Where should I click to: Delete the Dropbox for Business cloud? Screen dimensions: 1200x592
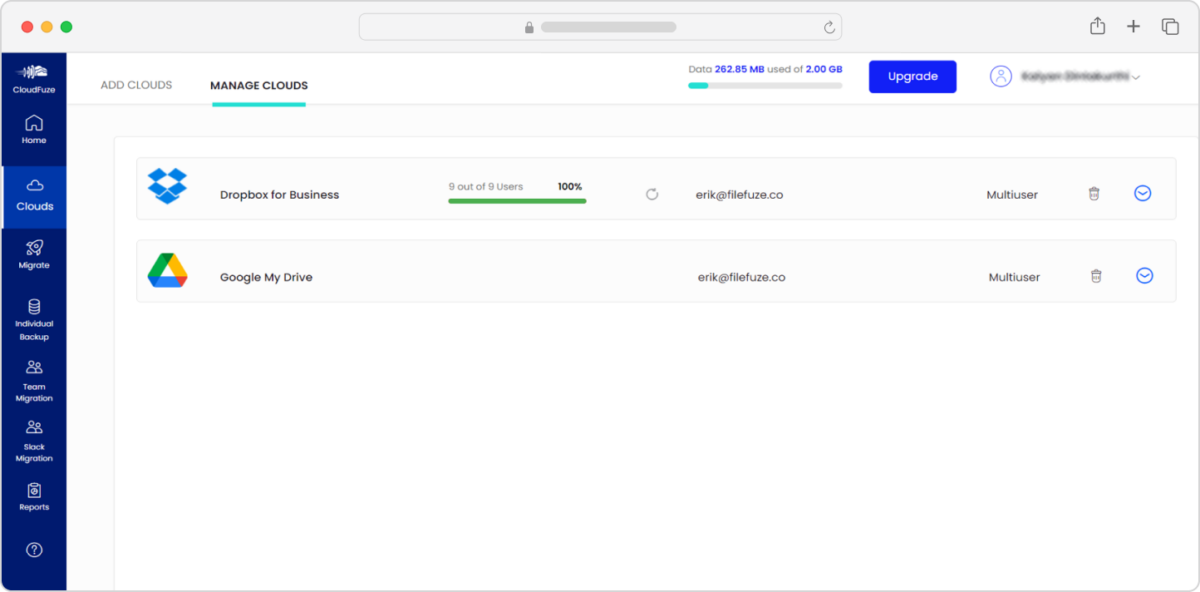pos(1095,194)
